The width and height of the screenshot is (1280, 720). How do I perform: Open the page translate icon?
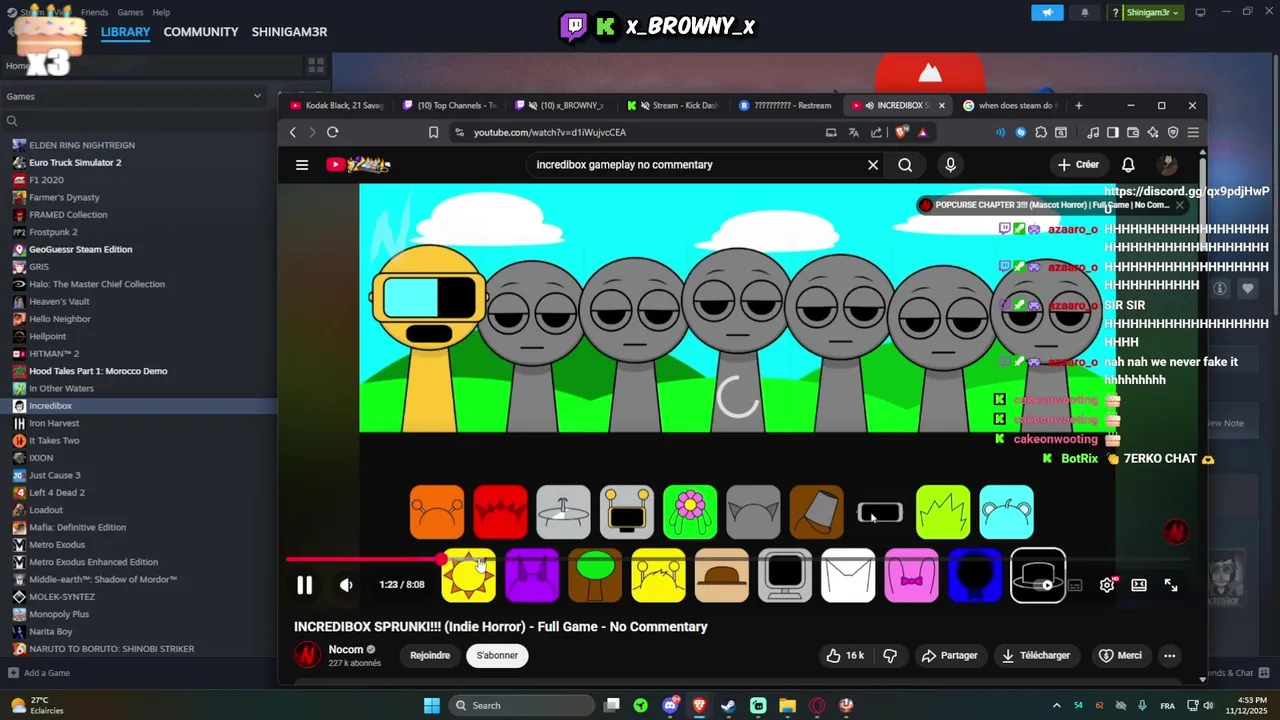pyautogui.click(x=854, y=132)
